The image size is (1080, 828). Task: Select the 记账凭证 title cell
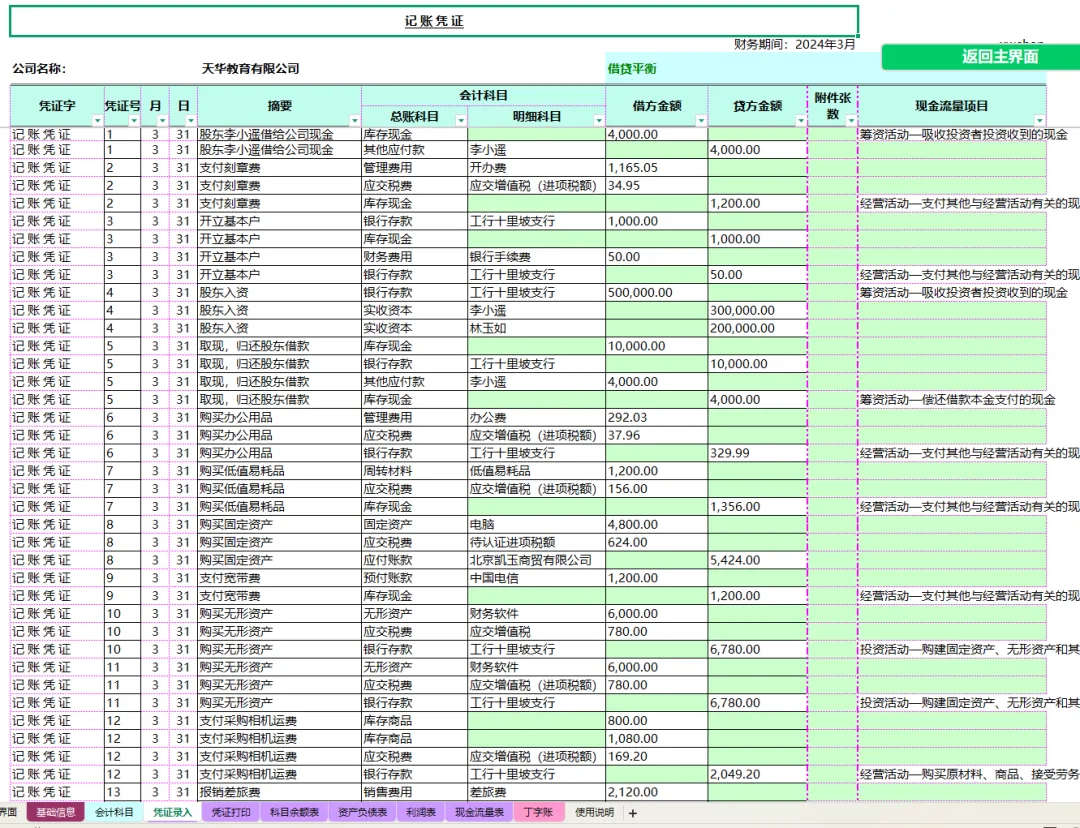point(434,21)
